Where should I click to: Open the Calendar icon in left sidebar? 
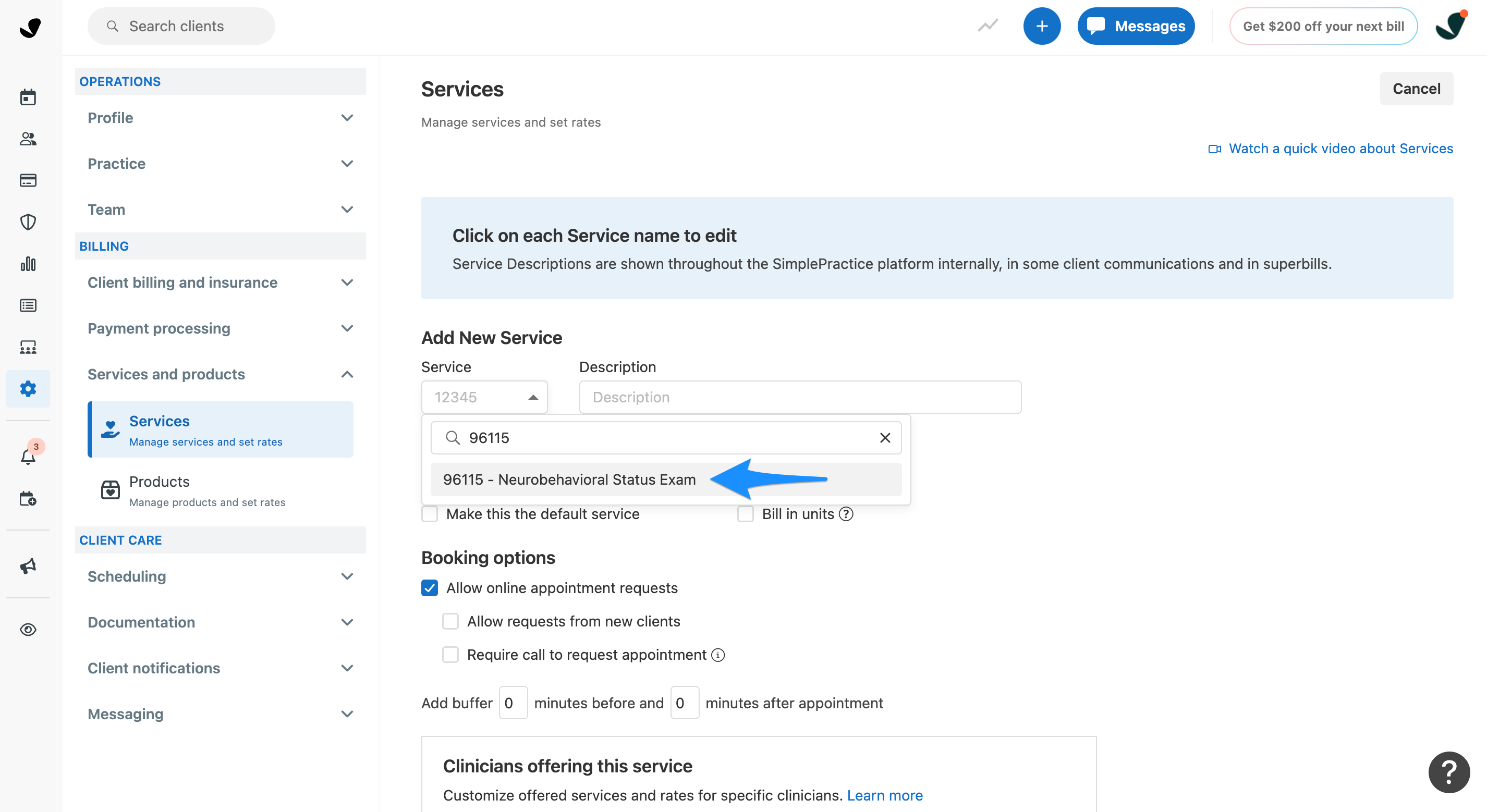pos(28,97)
